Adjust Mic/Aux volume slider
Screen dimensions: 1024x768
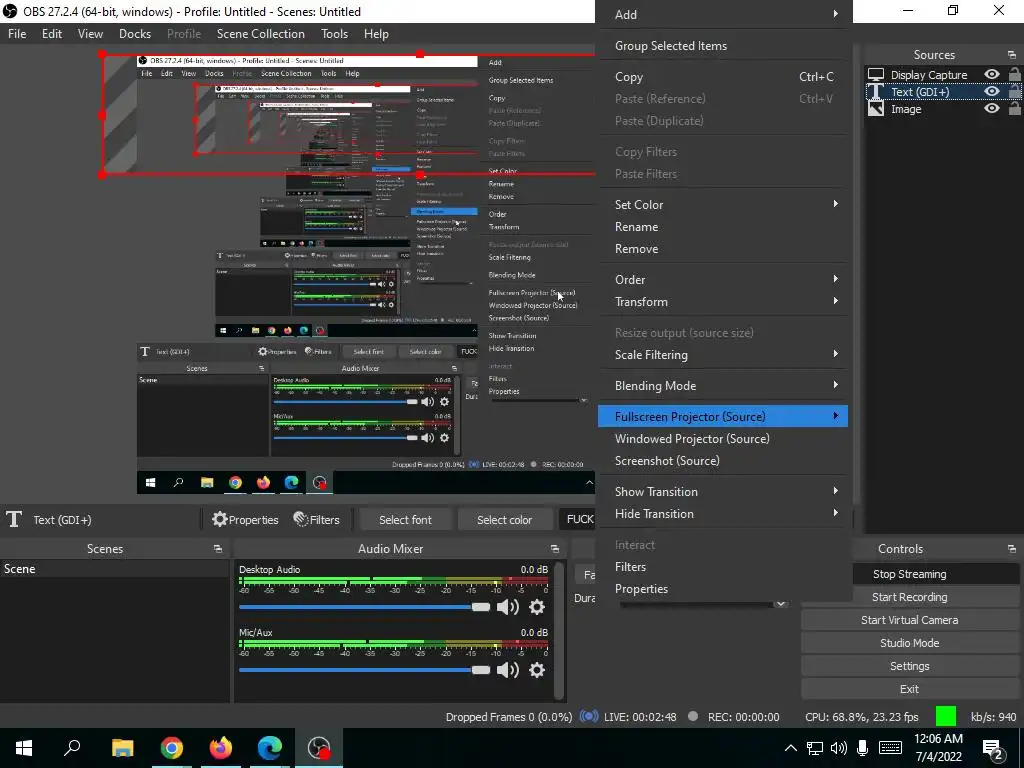pyautogui.click(x=364, y=669)
